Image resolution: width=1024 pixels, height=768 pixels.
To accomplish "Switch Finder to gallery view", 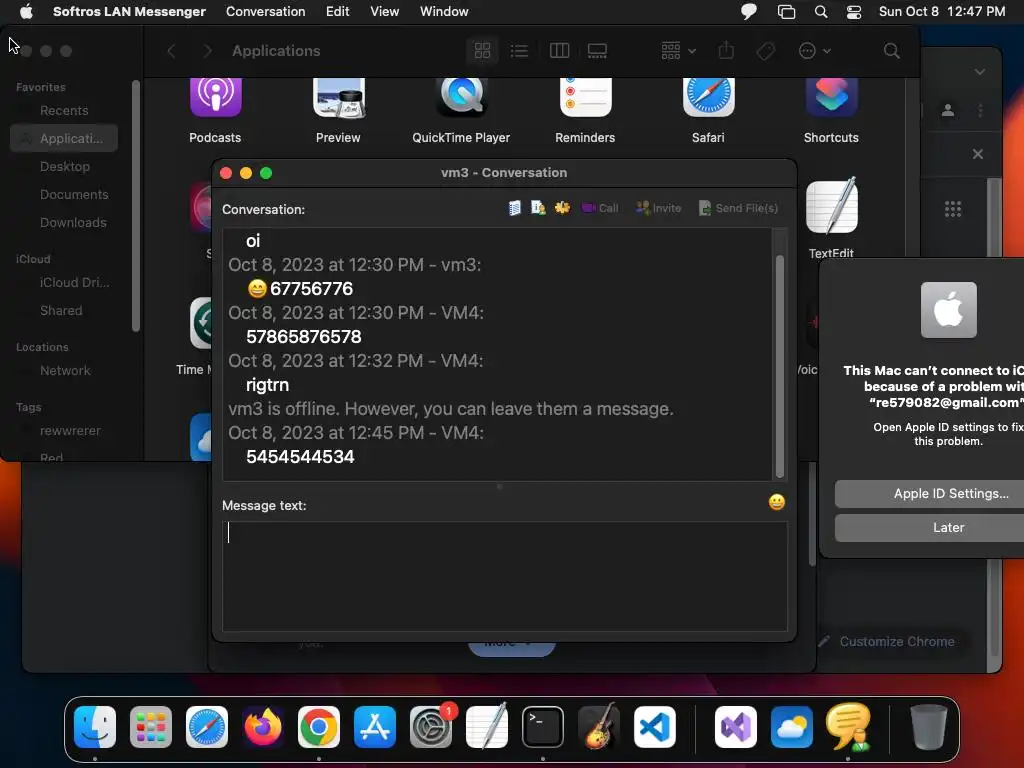I will point(597,51).
